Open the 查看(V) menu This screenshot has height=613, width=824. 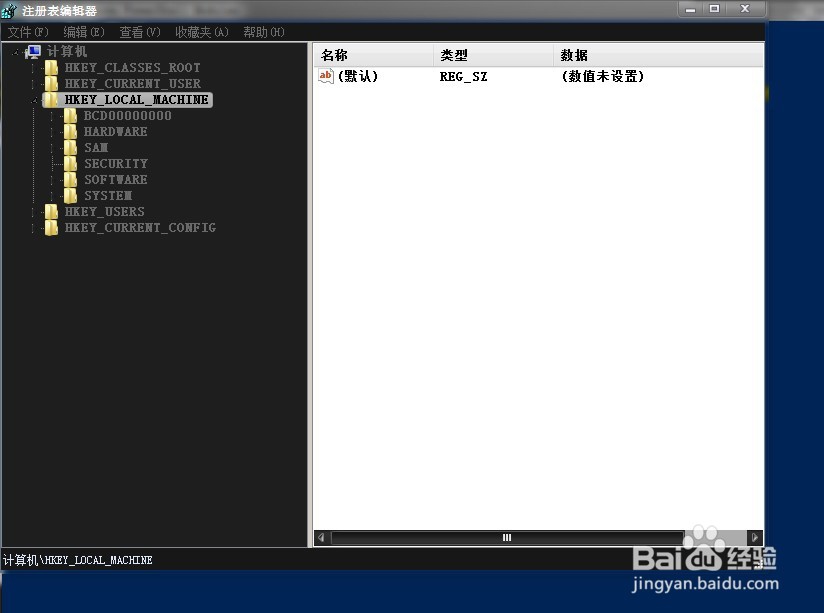pyautogui.click(x=140, y=32)
